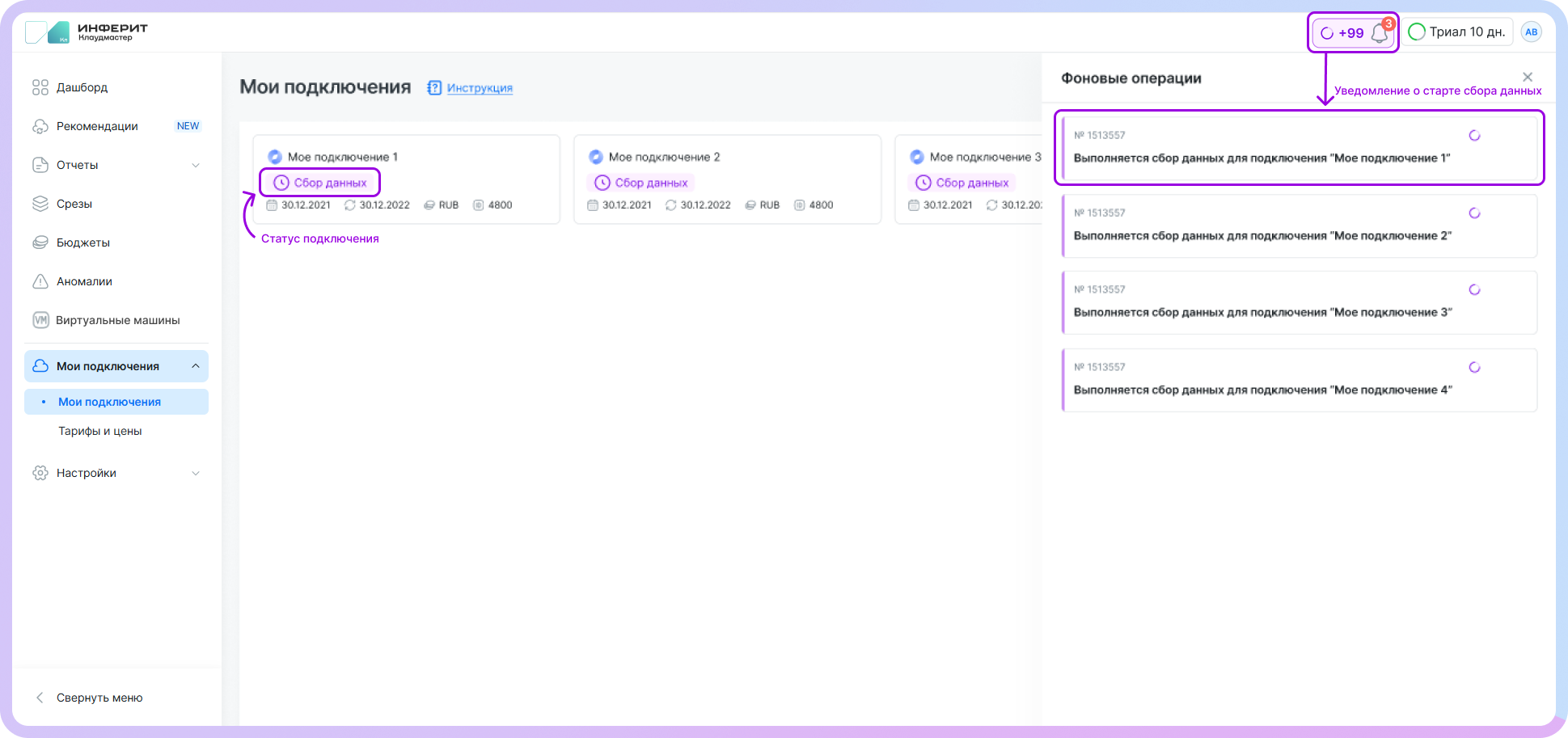Screen dimensions: 1568x738
Task: Click Свернуть меню to collapse sidebar
Action: point(99,698)
